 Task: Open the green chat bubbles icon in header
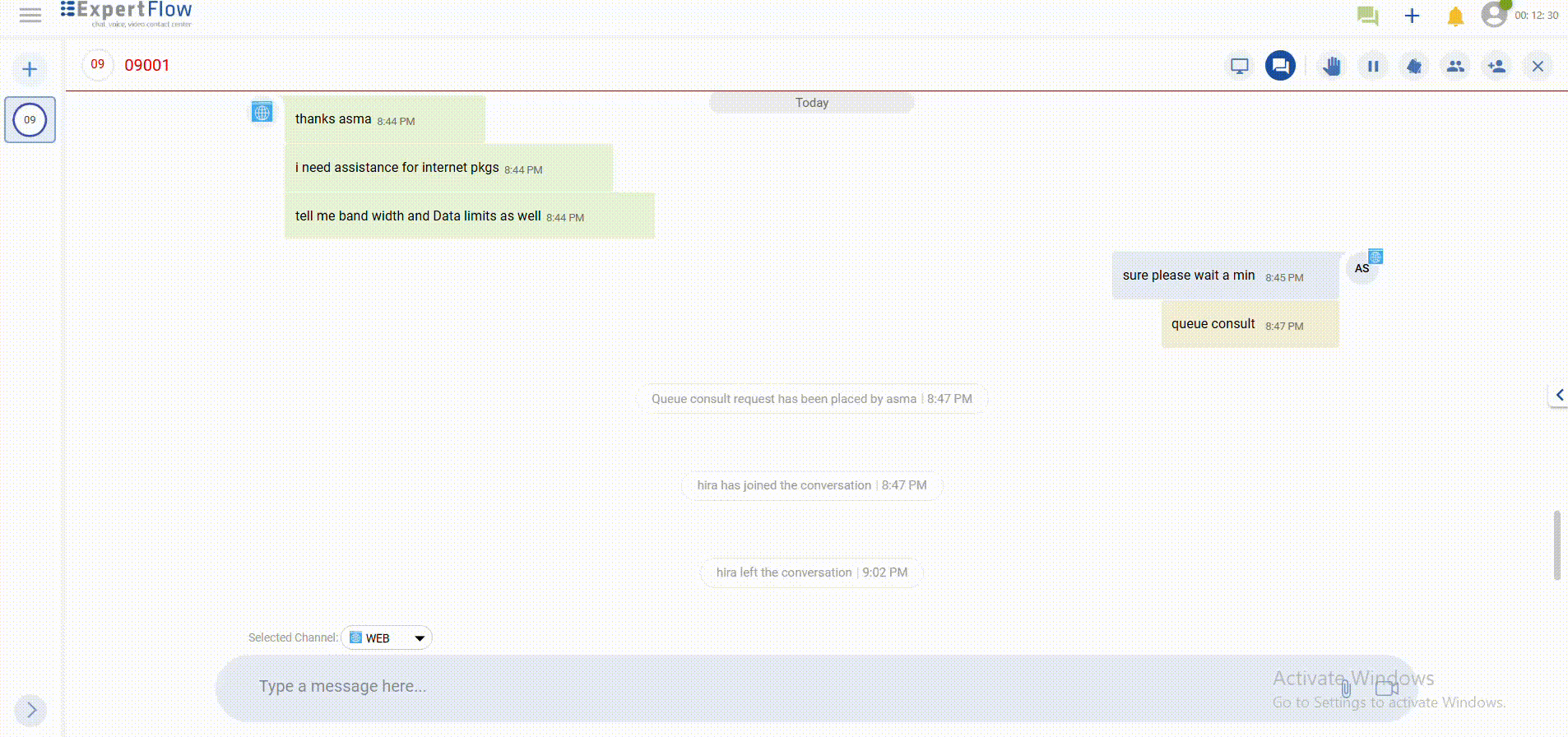pyautogui.click(x=1367, y=16)
